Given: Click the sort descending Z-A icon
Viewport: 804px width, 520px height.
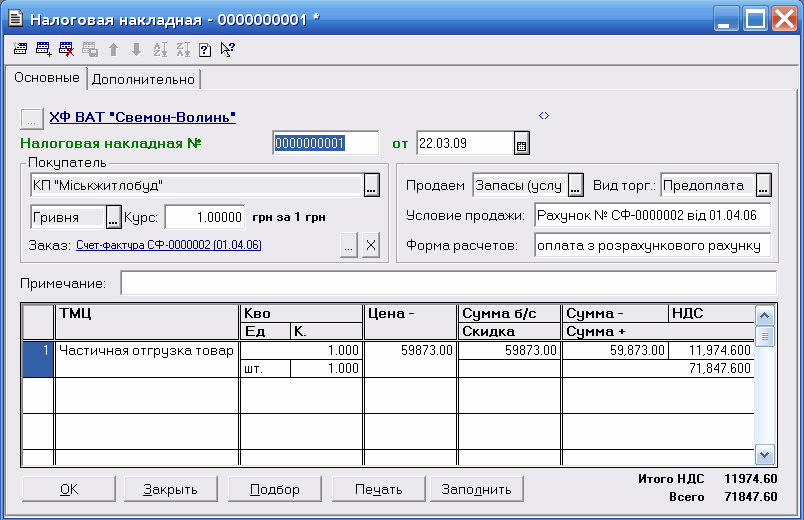Looking at the screenshot, I should 182,48.
